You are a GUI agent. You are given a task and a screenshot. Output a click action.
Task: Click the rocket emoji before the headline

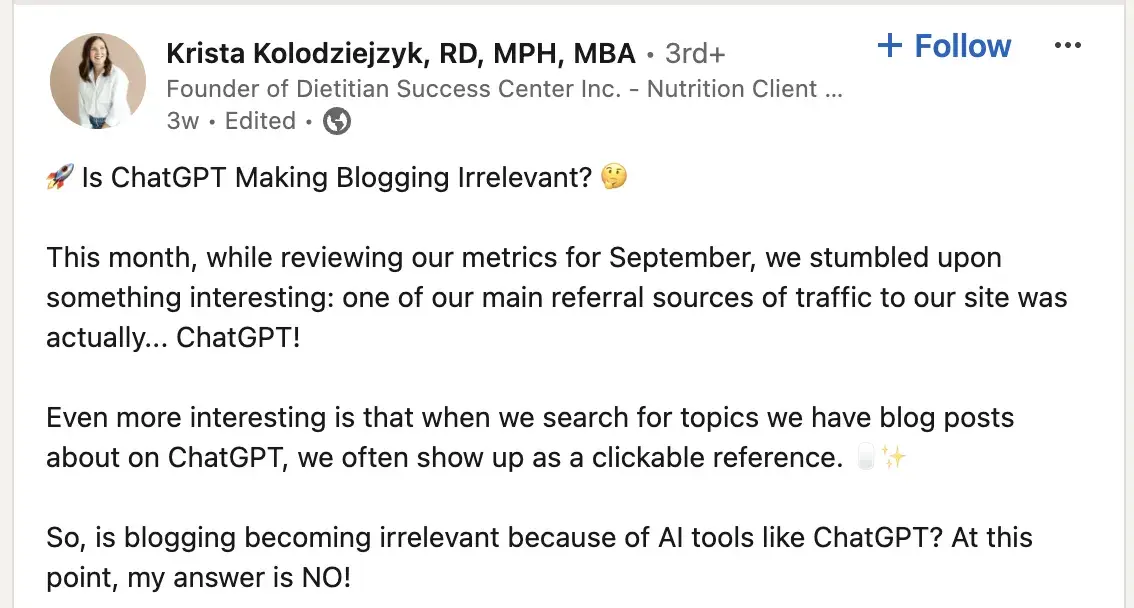60,178
